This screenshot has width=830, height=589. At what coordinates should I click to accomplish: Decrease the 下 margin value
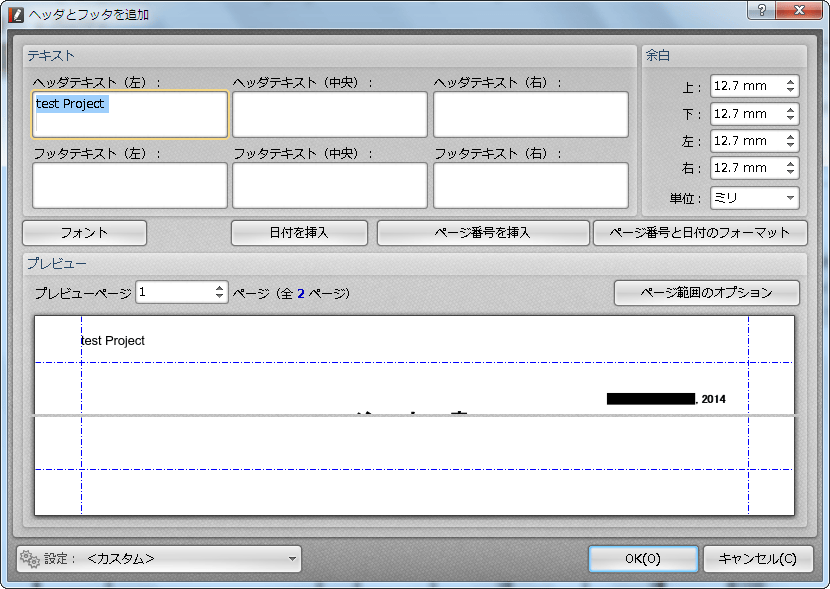click(790, 117)
